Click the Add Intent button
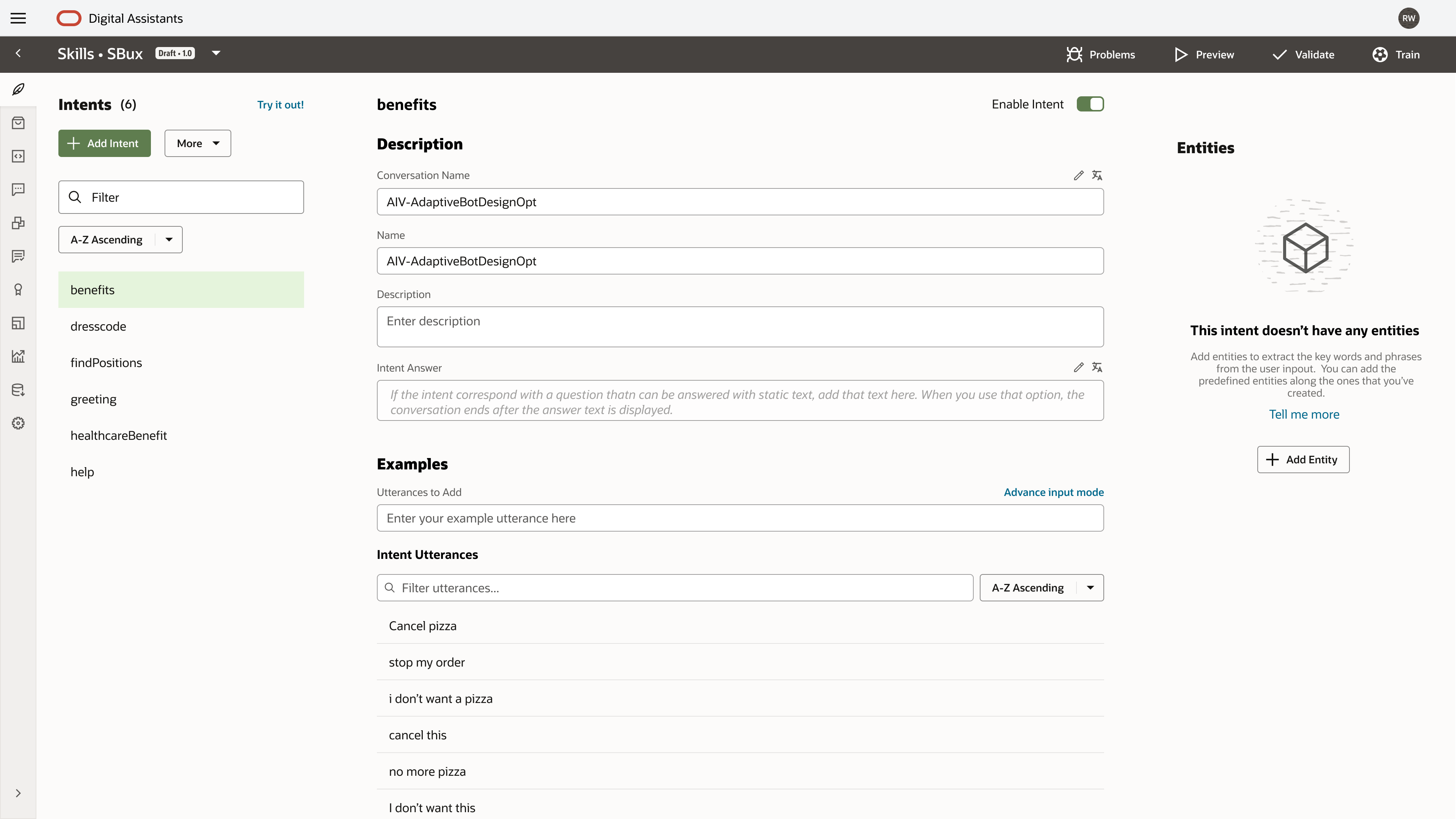The image size is (1456, 819). tap(105, 143)
